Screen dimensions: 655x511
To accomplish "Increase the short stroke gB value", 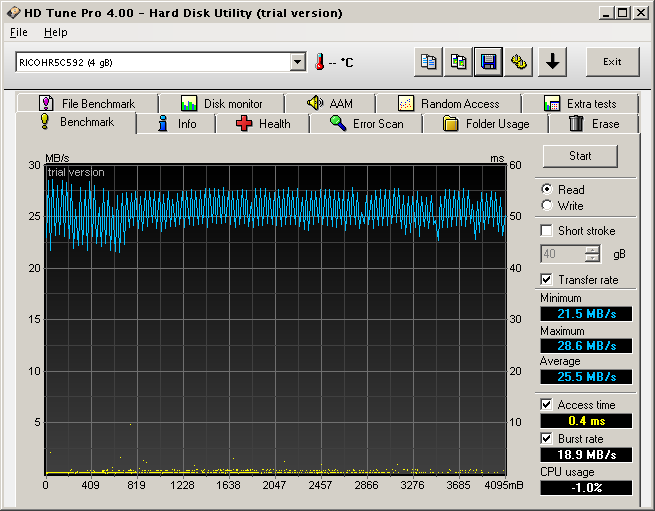I will pyautogui.click(x=592, y=250).
